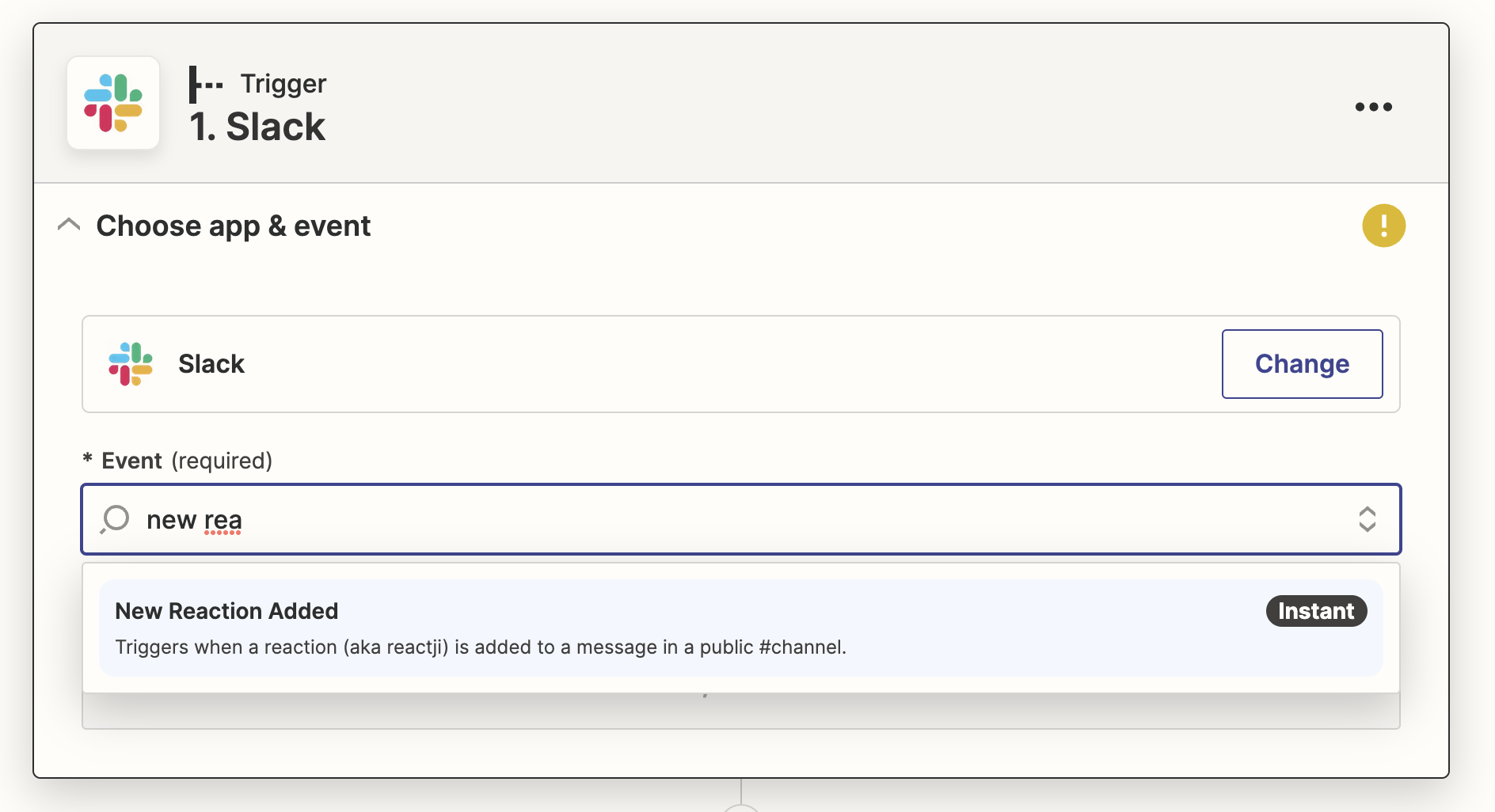Viewport: 1495px width, 812px height.
Task: Click the Change app button
Action: click(x=1302, y=364)
